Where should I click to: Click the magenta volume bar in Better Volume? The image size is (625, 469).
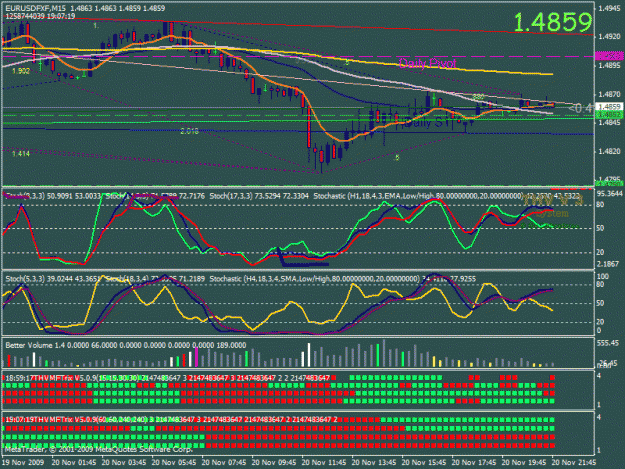pos(197,357)
